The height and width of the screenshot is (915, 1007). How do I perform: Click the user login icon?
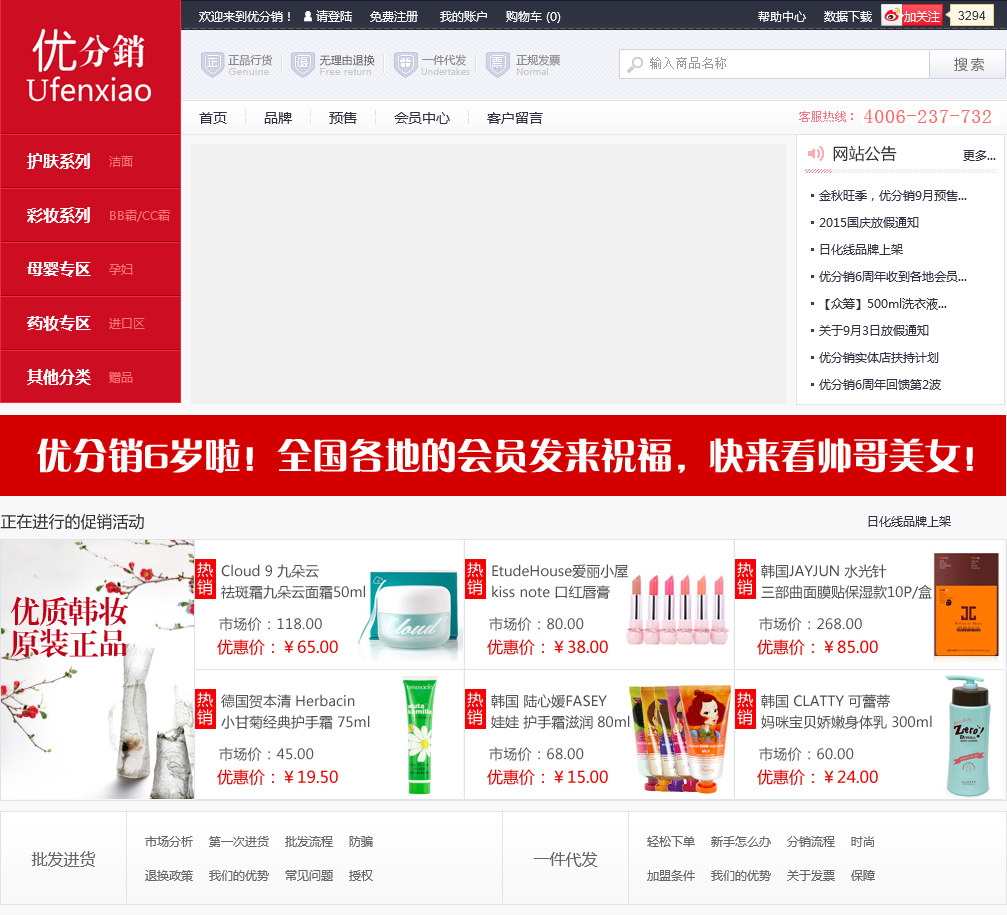point(308,16)
